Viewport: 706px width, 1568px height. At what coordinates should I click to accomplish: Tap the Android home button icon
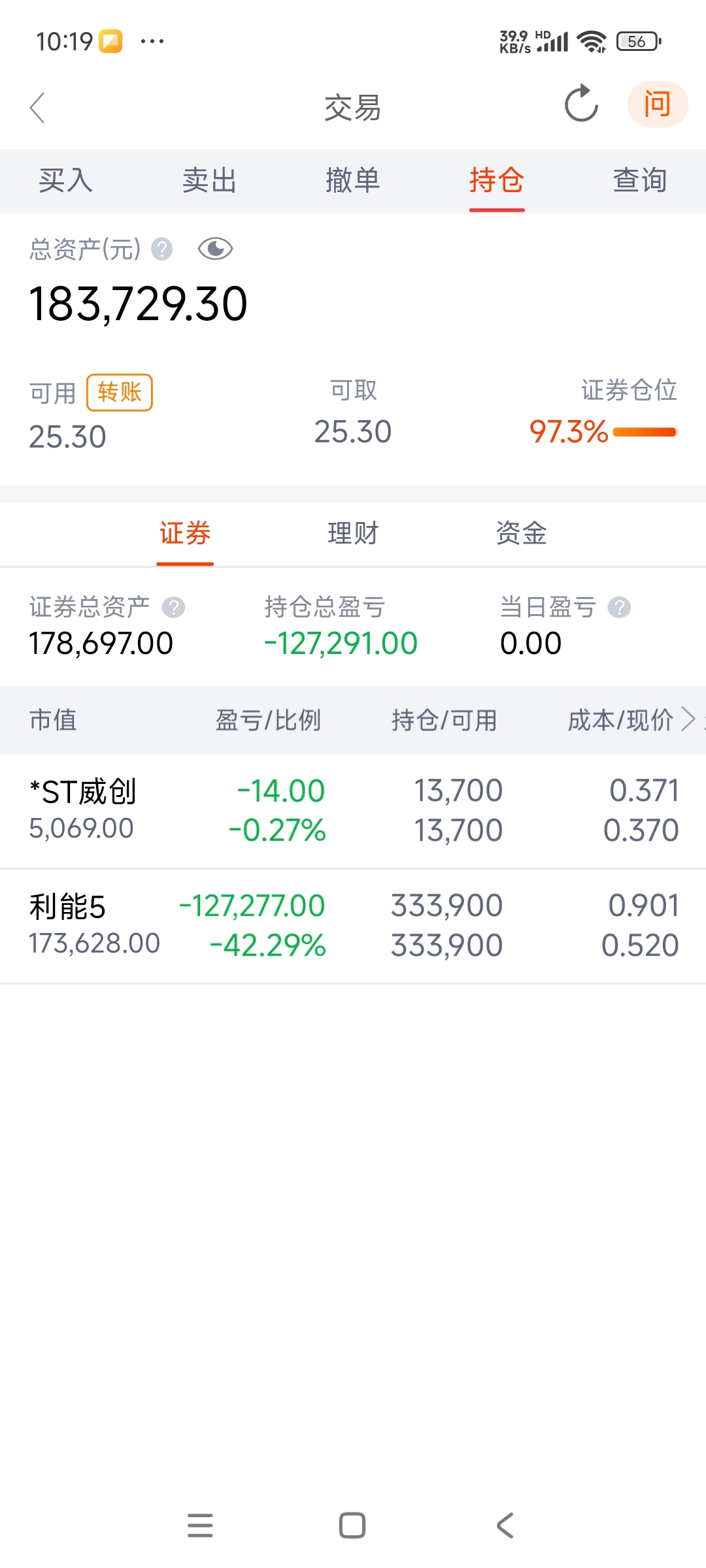coord(352,1526)
